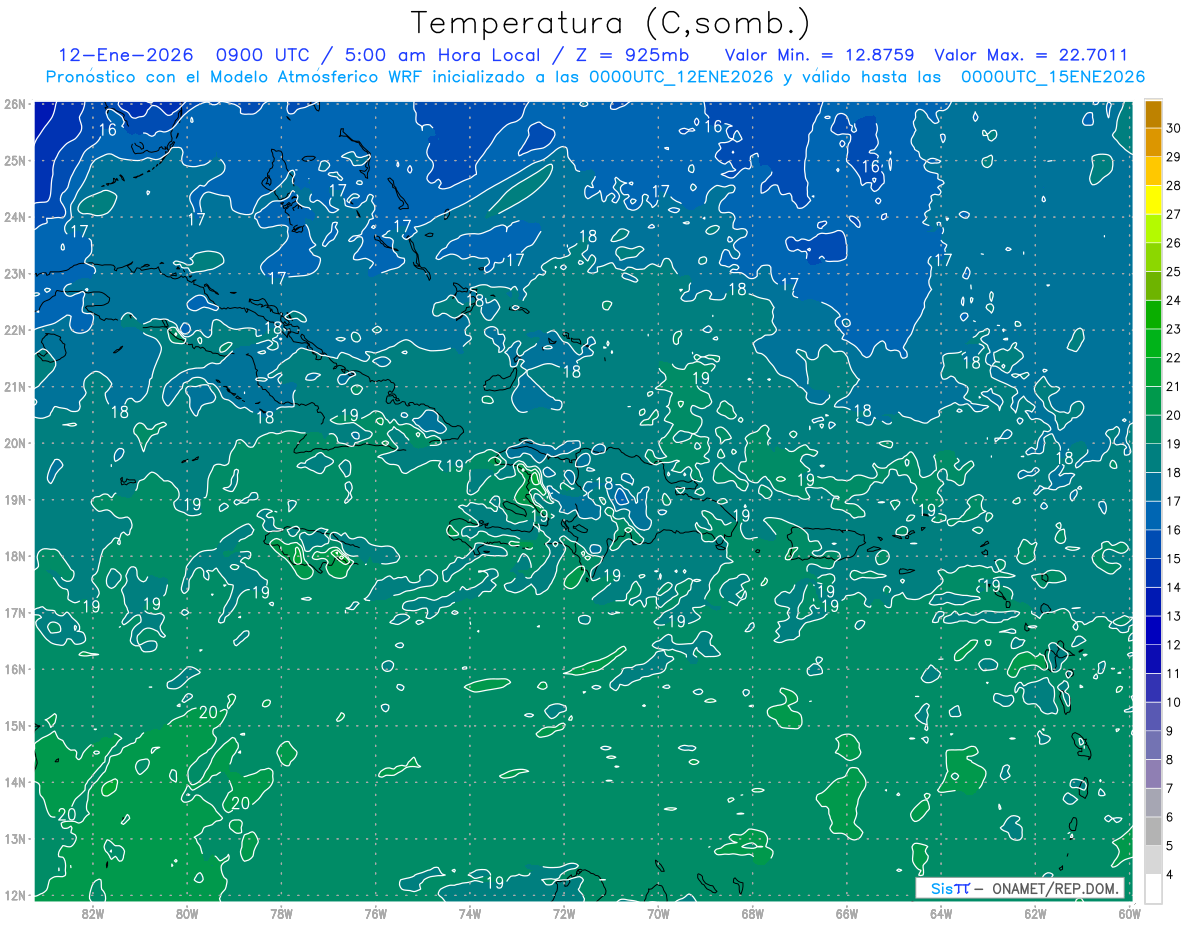Image resolution: width=1200 pixels, height=927 pixels.
Task: Click the '64W' longitude axis label
Action: (x=941, y=913)
